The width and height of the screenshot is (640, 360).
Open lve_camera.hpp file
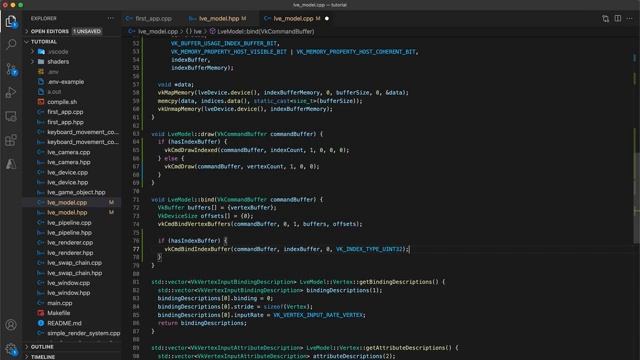[69, 162]
